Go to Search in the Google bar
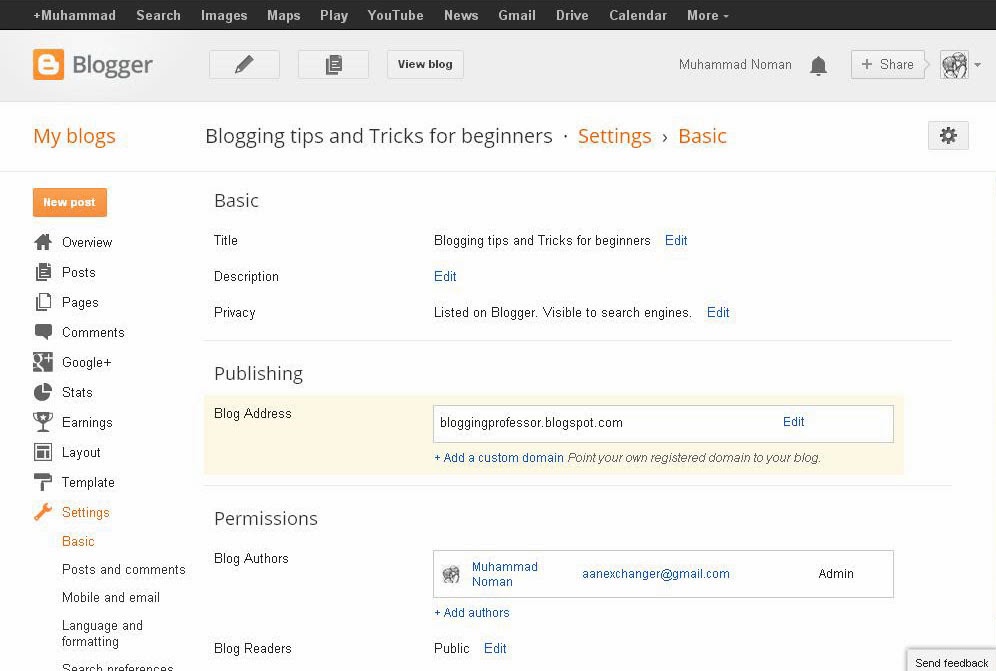 pyautogui.click(x=158, y=15)
